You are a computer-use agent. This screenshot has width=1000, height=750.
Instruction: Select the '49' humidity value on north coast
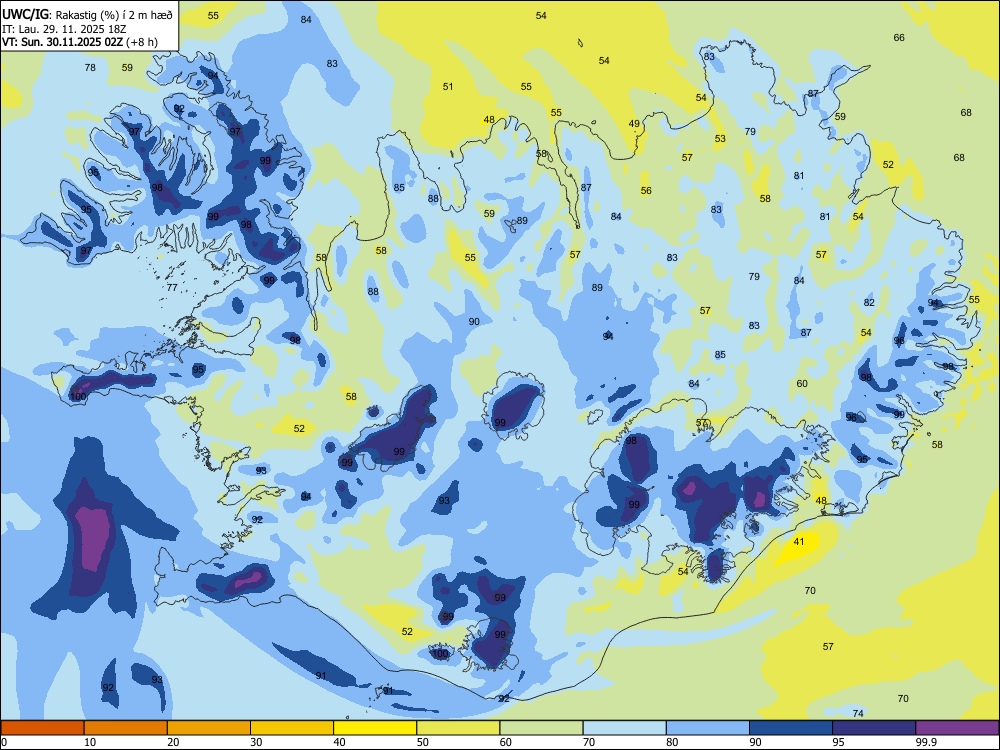tap(634, 124)
